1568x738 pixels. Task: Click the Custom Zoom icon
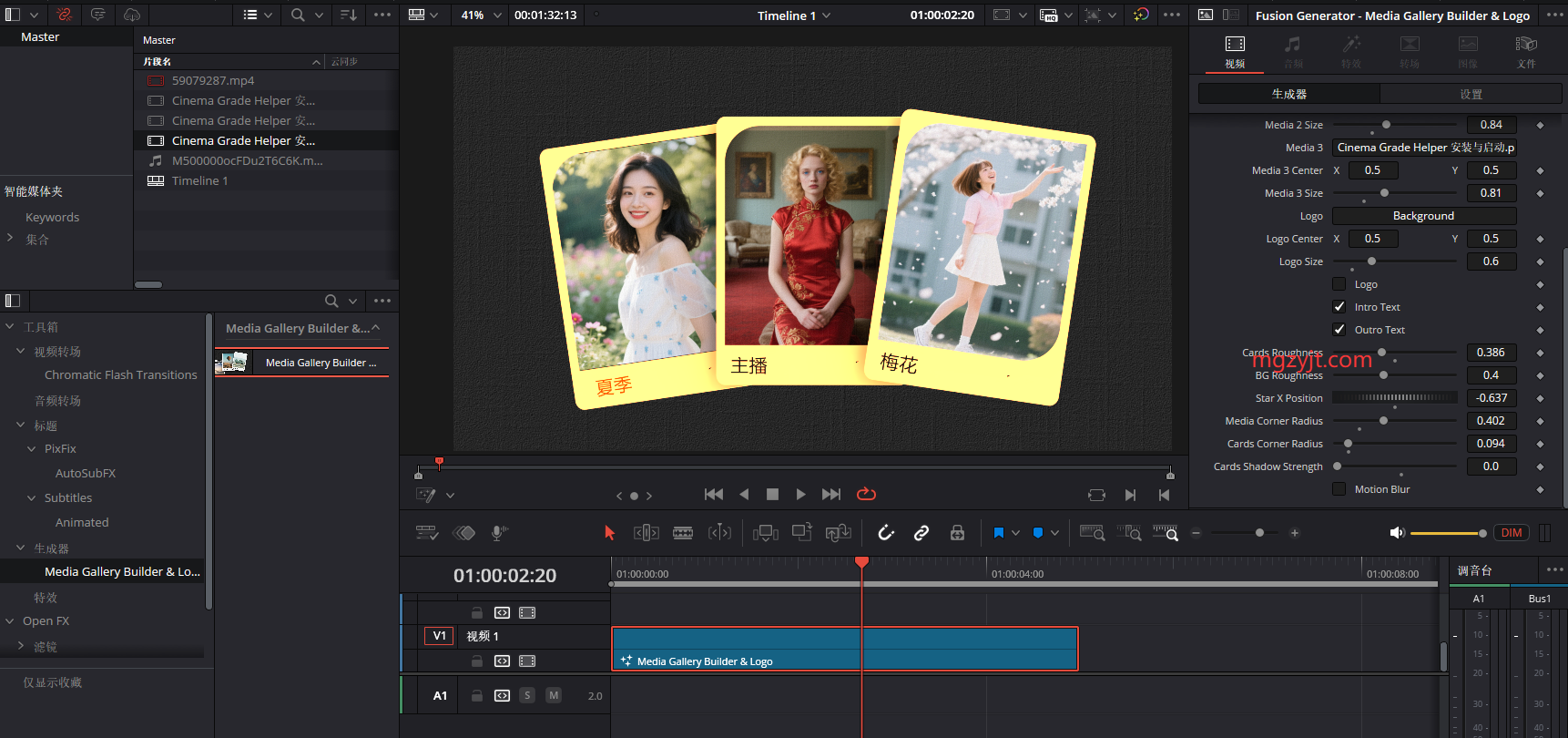(x=1166, y=533)
